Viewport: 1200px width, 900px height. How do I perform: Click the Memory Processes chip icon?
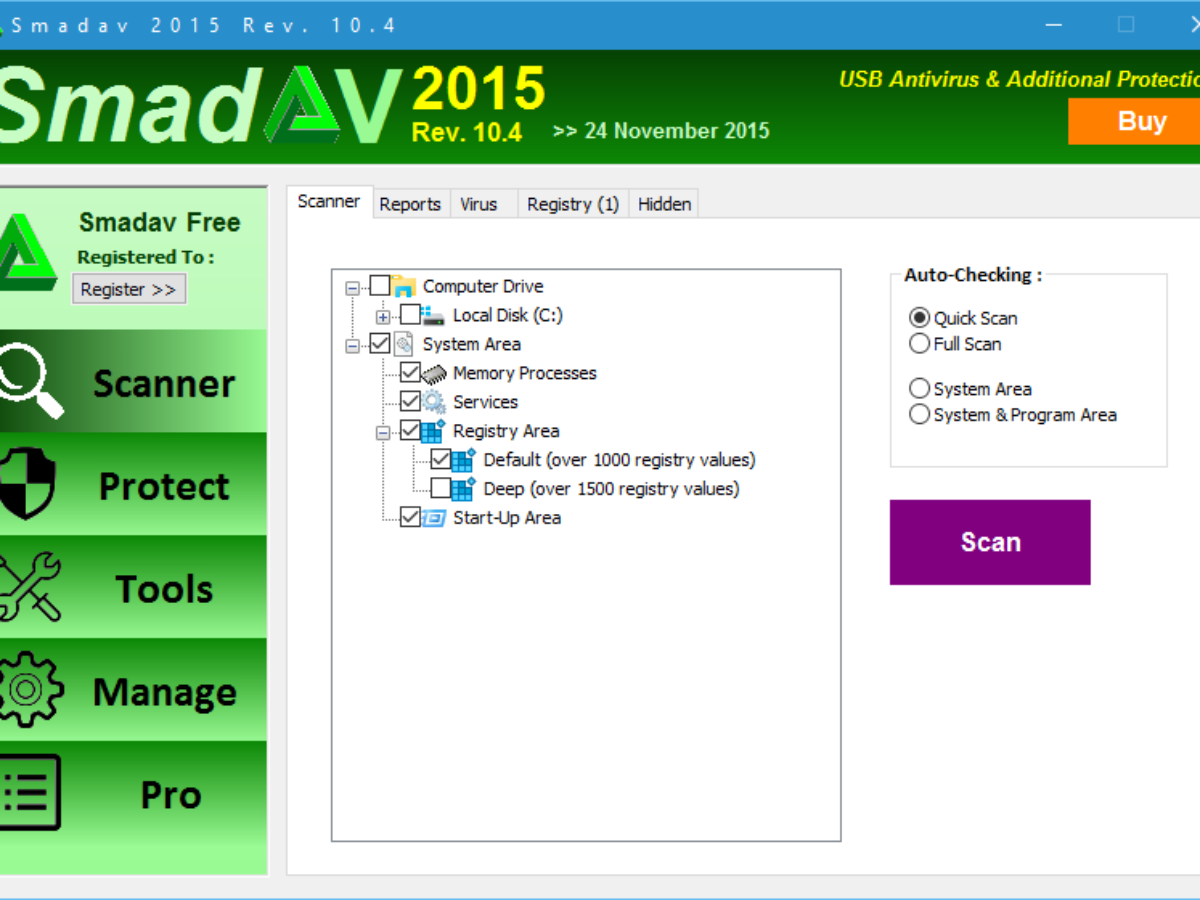pos(433,374)
